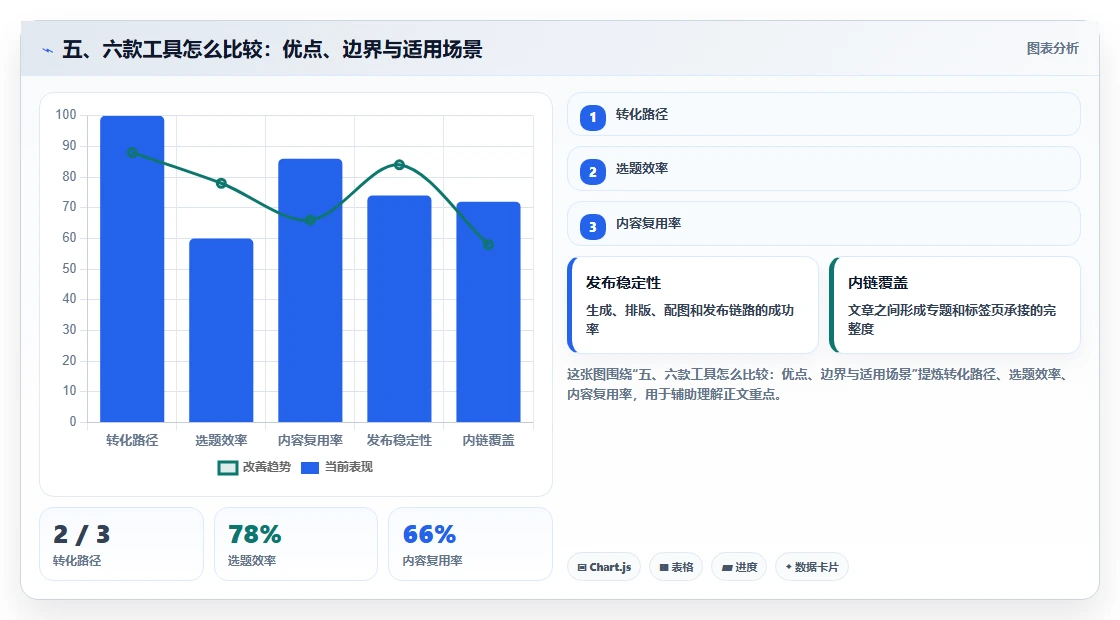Screen dimensions: 1120x620
Task: Select the 内容复用率 list item
Action: [824, 224]
